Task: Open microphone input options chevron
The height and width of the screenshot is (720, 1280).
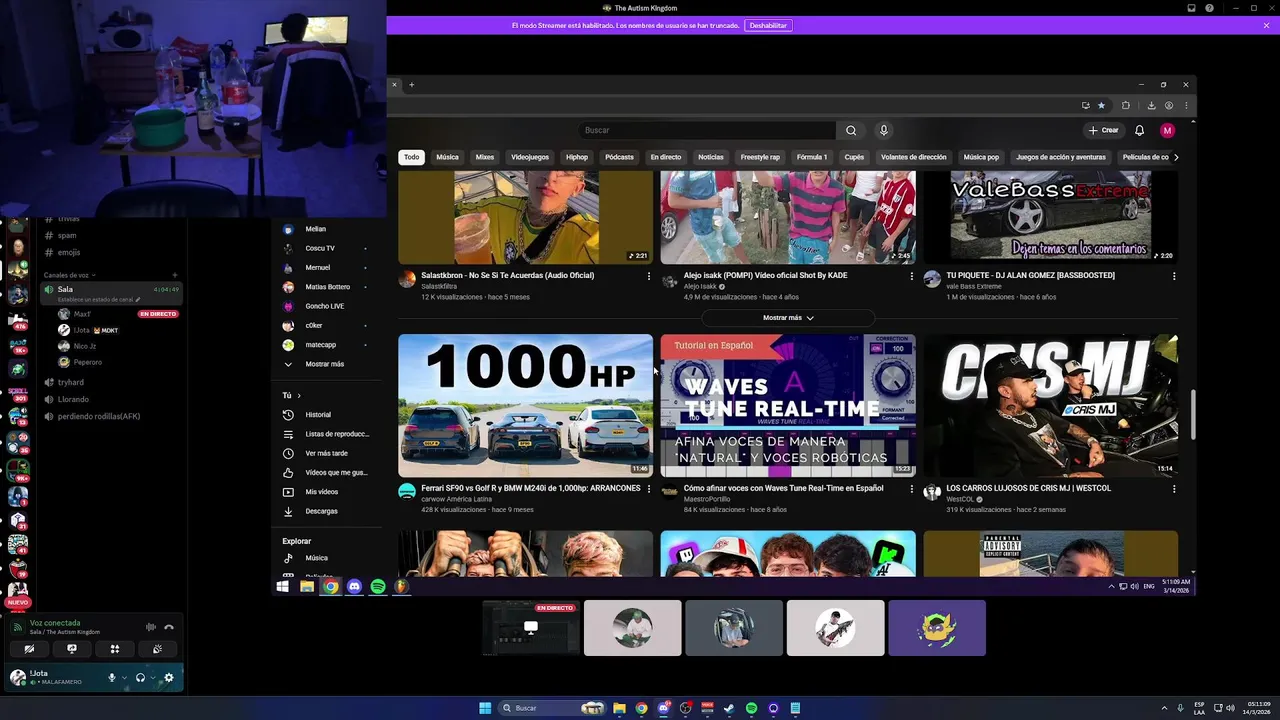Action: 124,678
